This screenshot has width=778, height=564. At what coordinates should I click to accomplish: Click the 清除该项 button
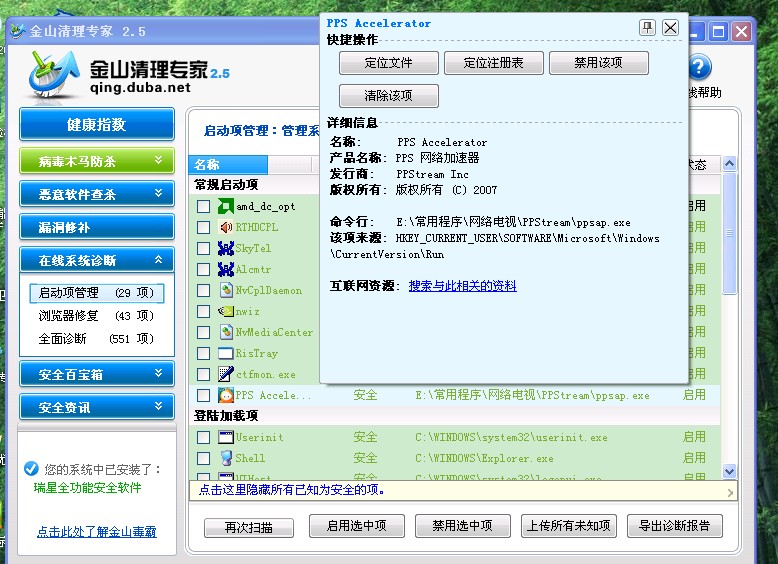click(389, 96)
